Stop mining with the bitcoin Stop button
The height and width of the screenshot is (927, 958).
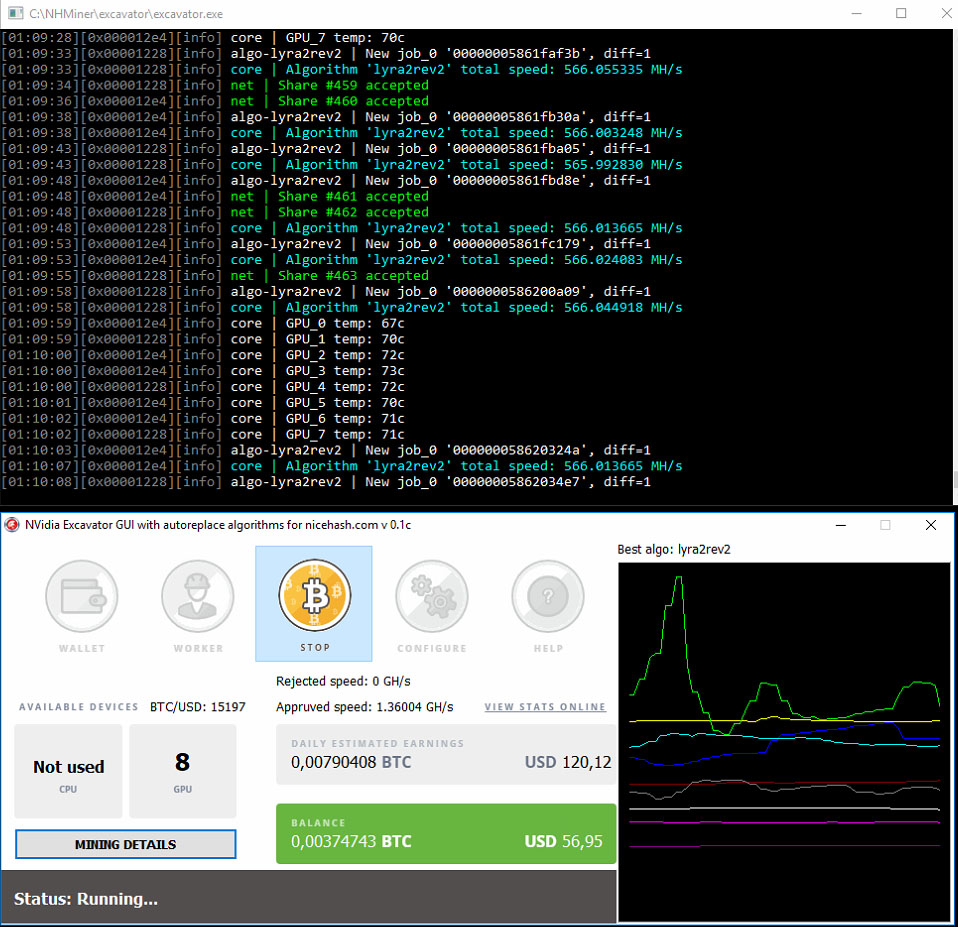[314, 604]
